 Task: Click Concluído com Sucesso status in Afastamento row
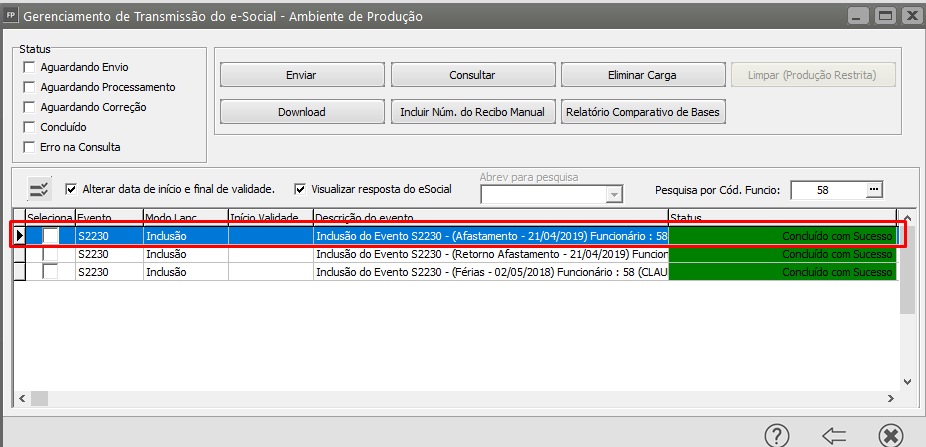coord(782,236)
